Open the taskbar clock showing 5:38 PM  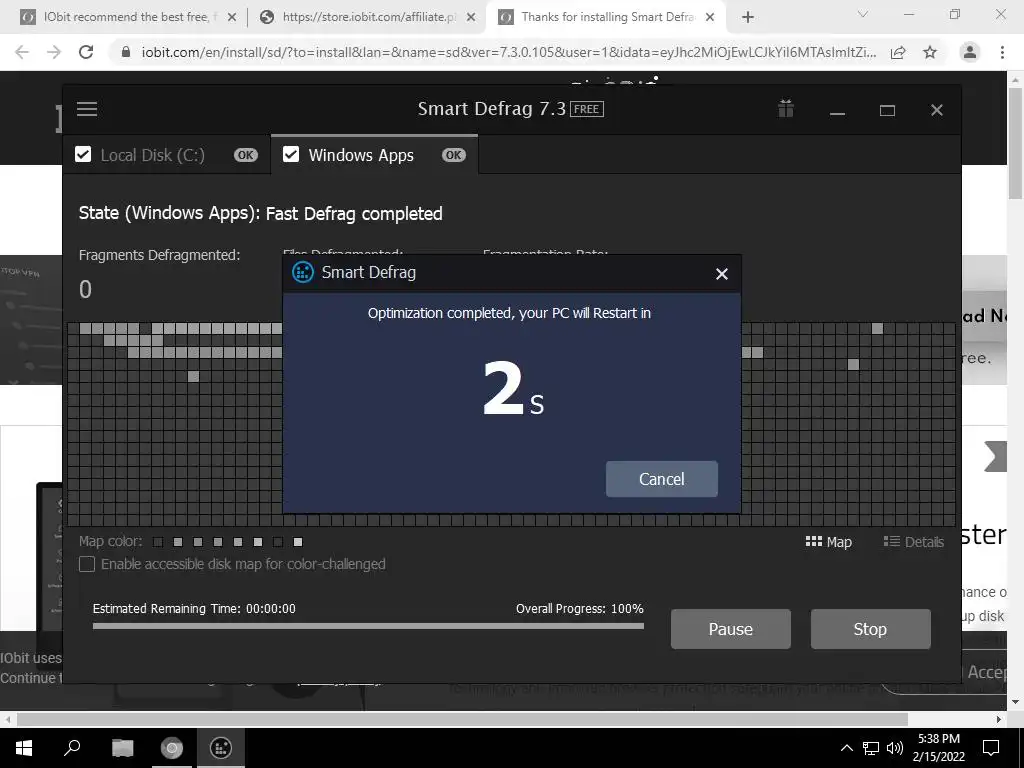pos(939,748)
